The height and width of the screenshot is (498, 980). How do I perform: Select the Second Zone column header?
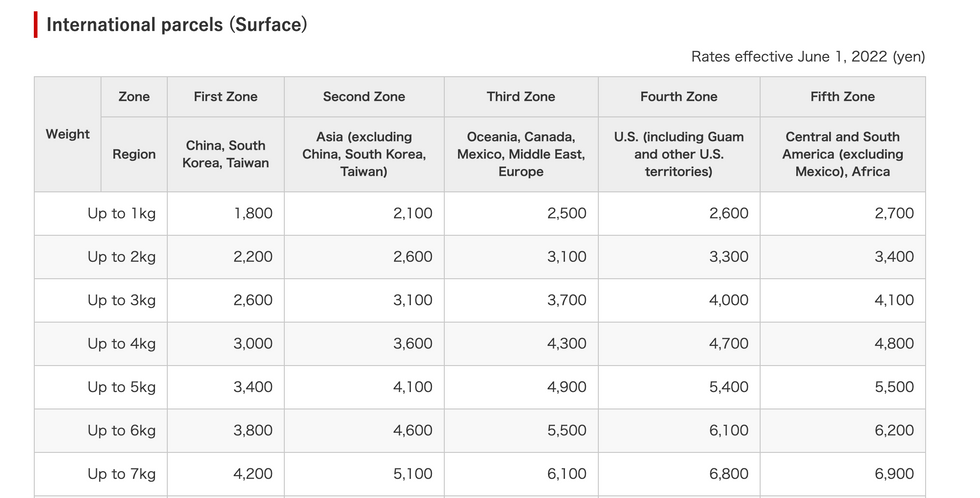[x=364, y=97]
